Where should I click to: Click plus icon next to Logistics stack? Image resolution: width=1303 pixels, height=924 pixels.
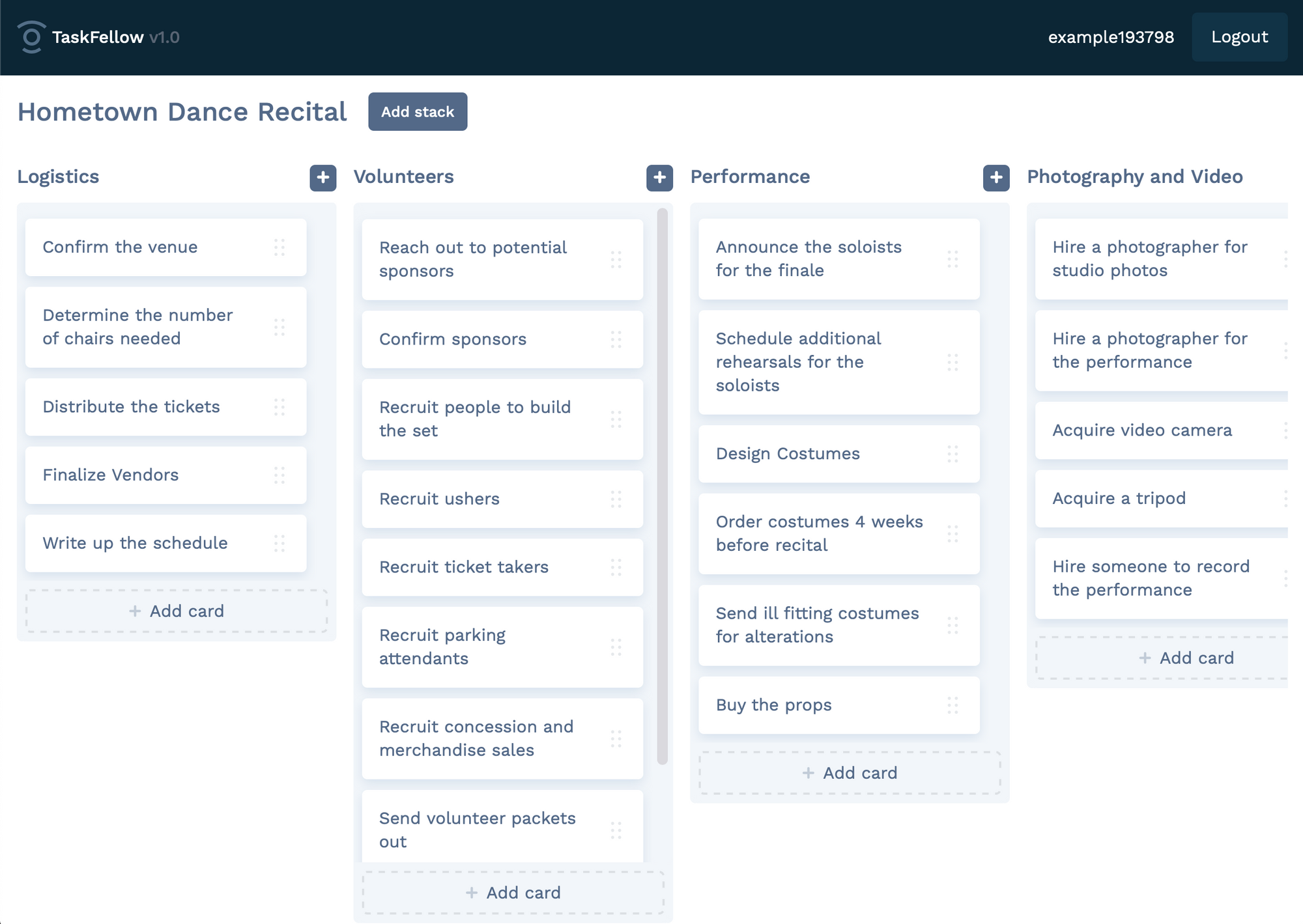click(x=322, y=177)
